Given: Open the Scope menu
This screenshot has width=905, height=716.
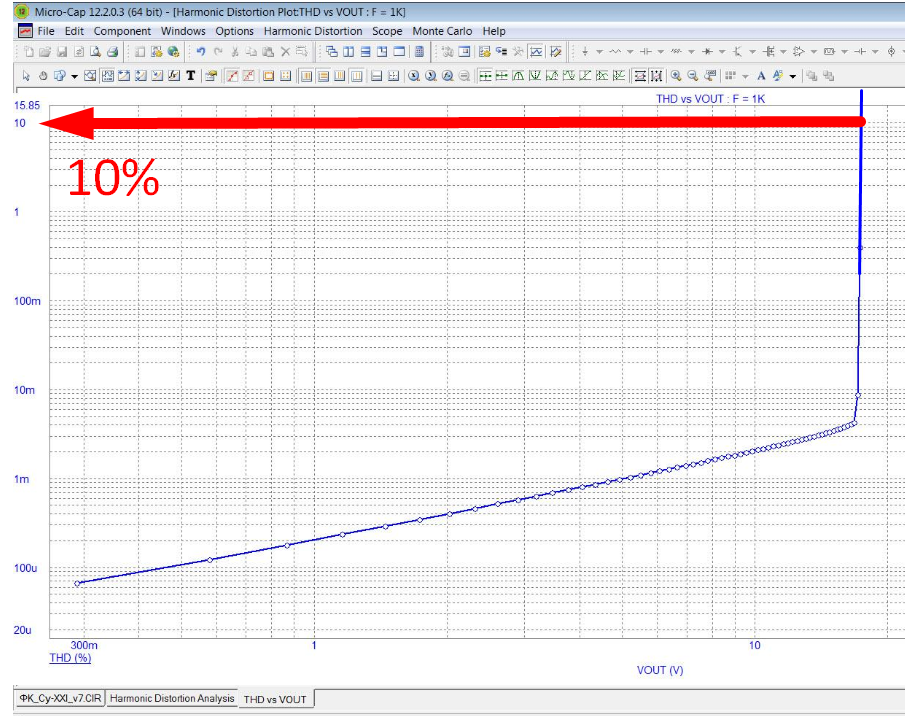Looking at the screenshot, I should tap(387, 31).
